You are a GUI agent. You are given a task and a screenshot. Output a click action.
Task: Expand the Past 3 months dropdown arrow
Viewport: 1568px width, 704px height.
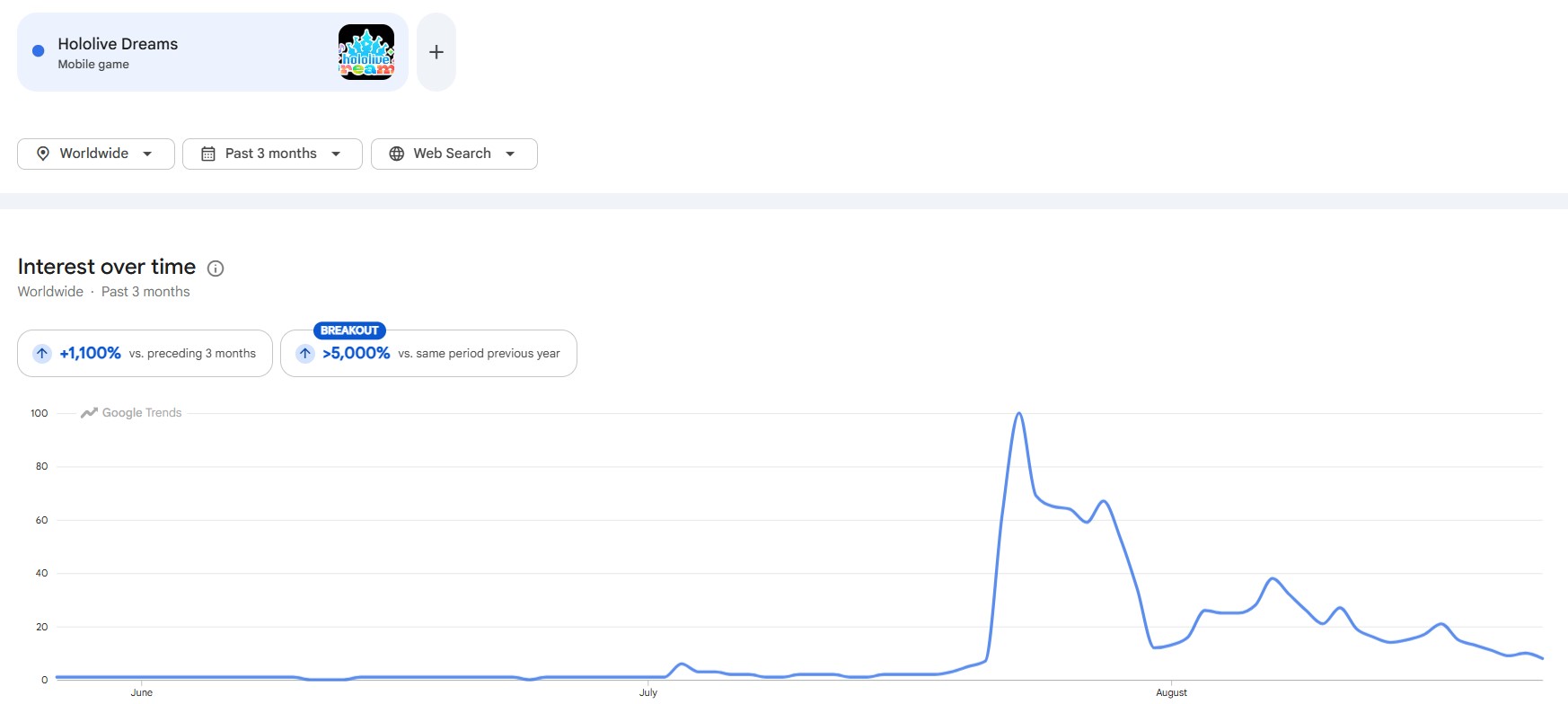click(336, 154)
